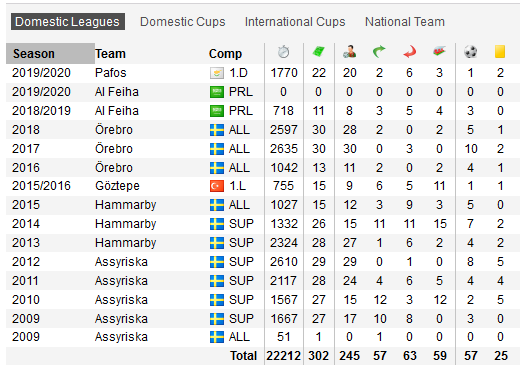The width and height of the screenshot is (520, 365).
Task: Click the Team column header
Action: click(110, 54)
